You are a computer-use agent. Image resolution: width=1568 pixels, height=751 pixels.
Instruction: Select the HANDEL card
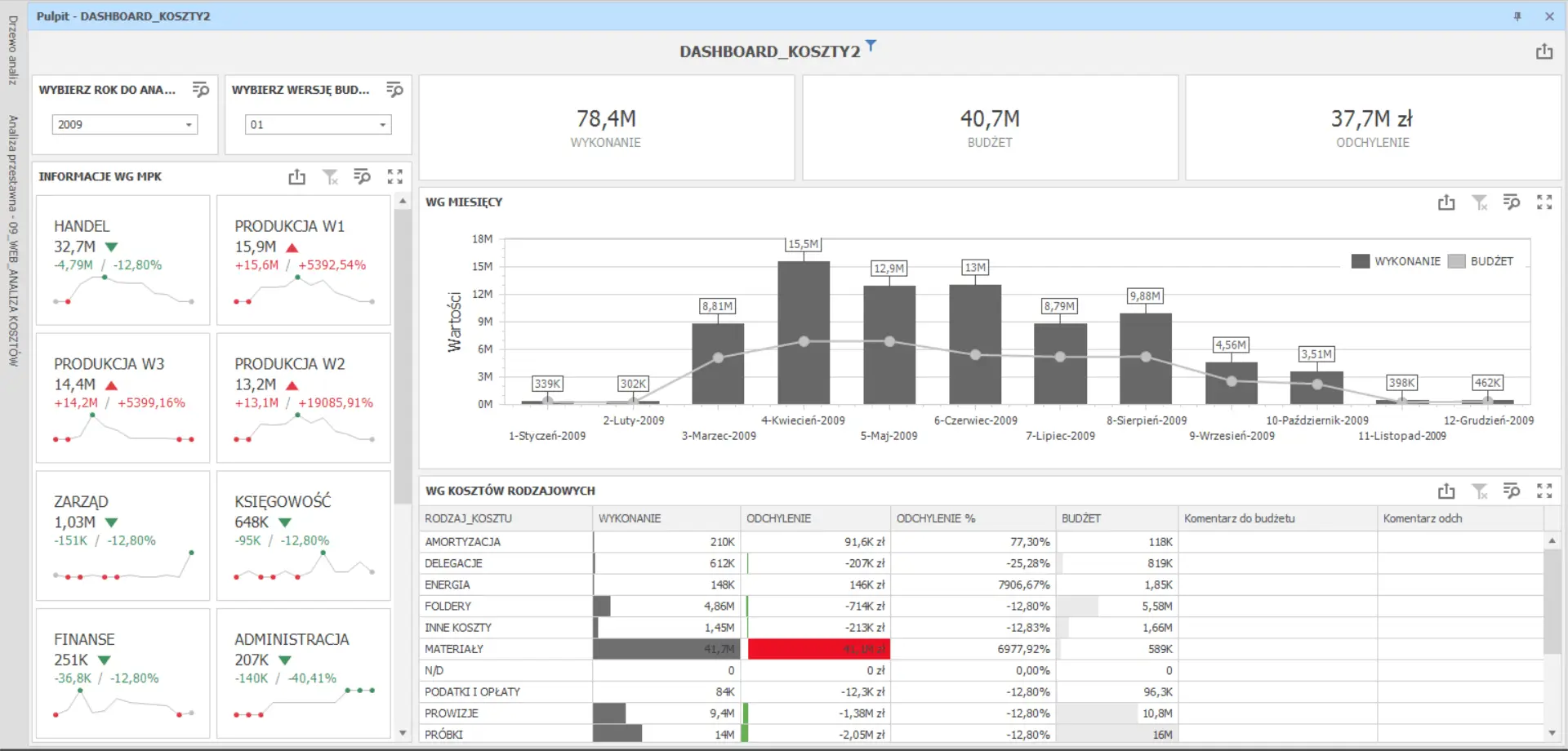click(x=122, y=260)
